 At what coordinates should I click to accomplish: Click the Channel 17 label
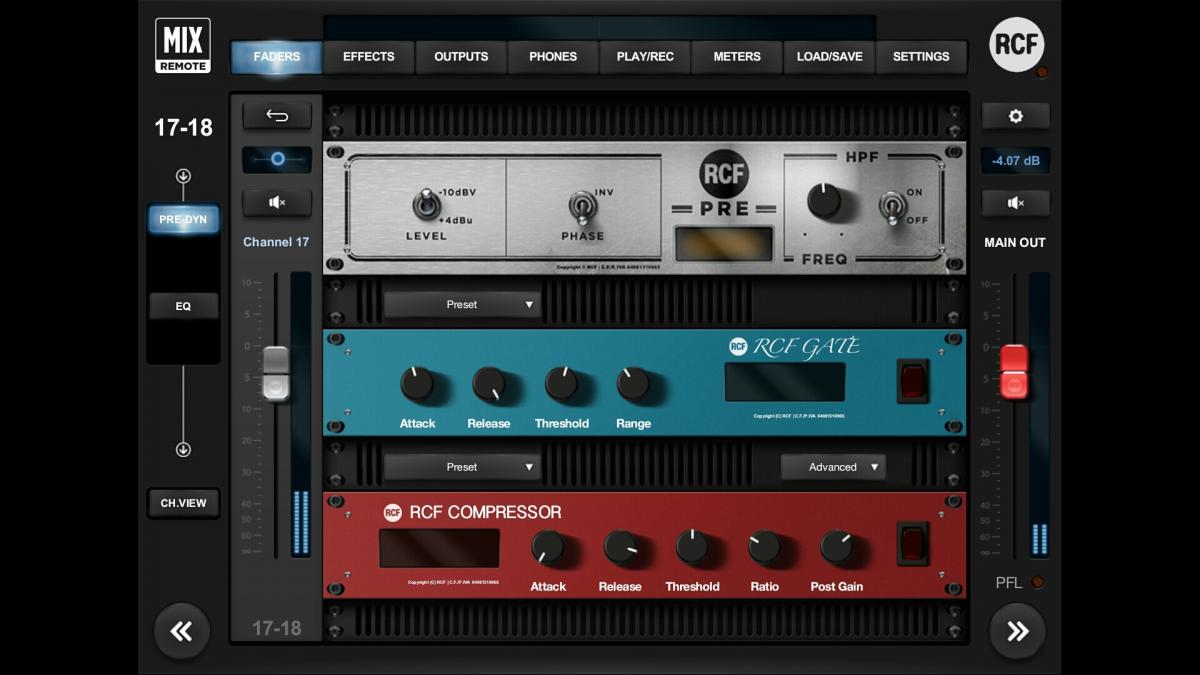[x=276, y=242]
